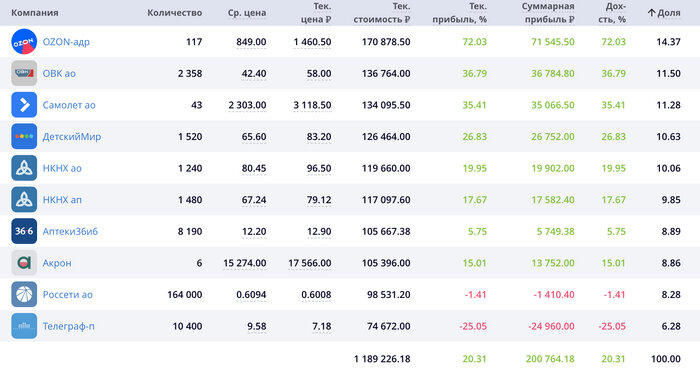Click the Телеграф-п logo icon
The image size is (700, 374).
[x=24, y=326]
